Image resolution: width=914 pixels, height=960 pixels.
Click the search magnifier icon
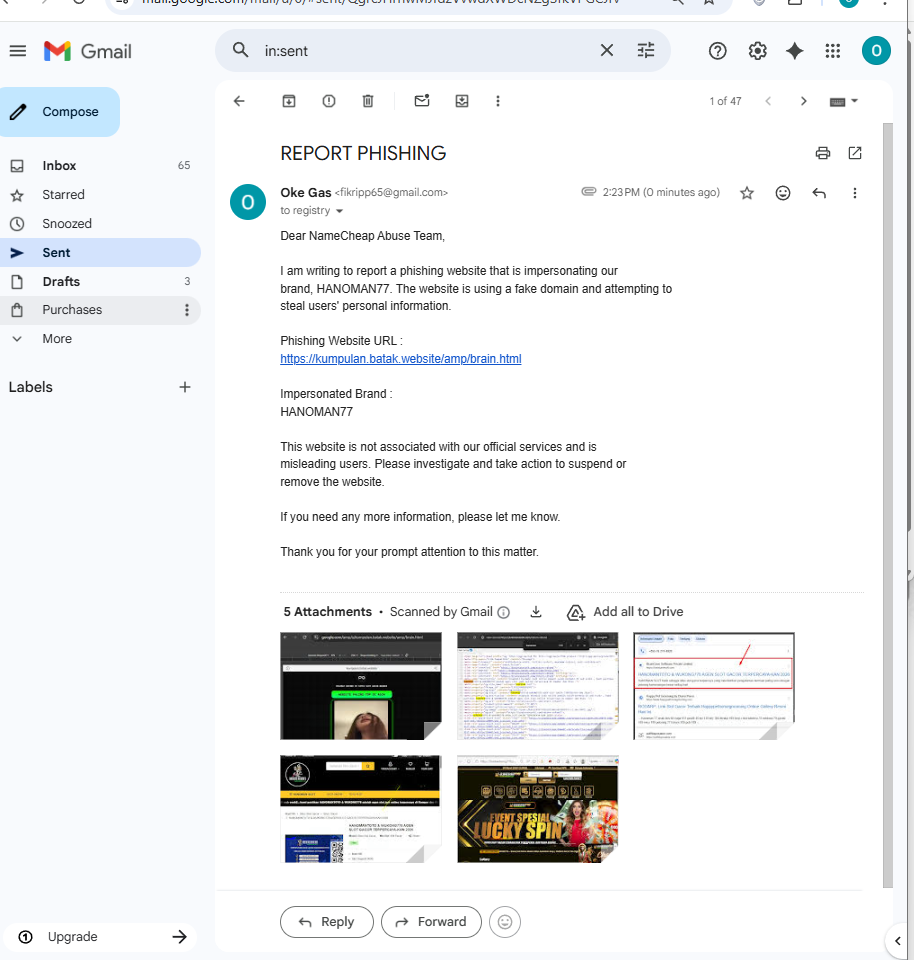click(241, 50)
